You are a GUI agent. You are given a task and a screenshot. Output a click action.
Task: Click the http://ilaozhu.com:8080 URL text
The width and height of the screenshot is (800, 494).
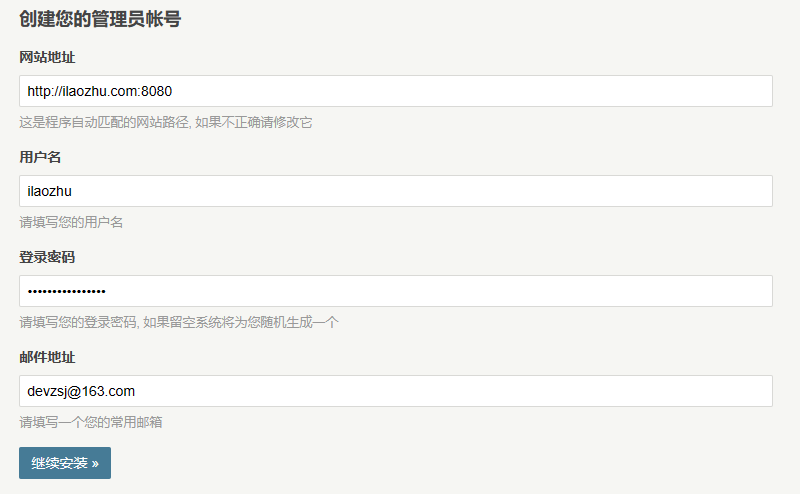(99, 91)
